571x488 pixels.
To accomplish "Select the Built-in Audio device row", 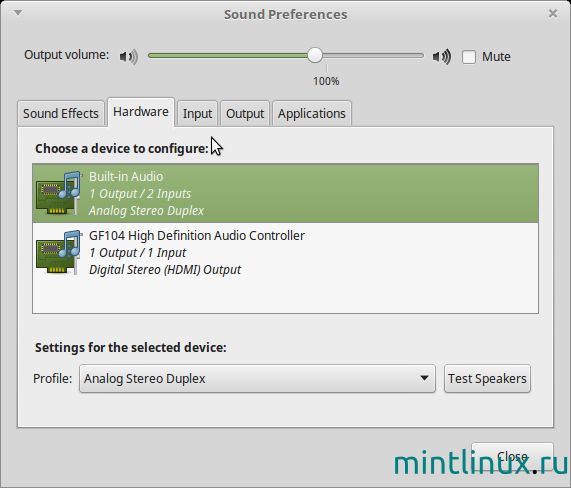I will pyautogui.click(x=285, y=193).
